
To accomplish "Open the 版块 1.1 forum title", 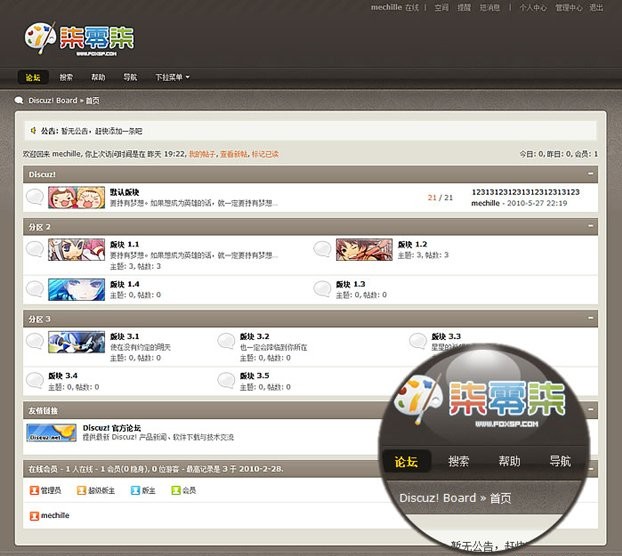I will pyautogui.click(x=125, y=244).
